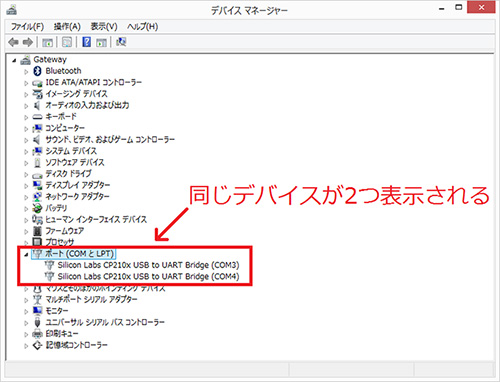This screenshot has height=382, width=500.
Task: Click the Bluetooth icon in tree
Action: [37, 71]
